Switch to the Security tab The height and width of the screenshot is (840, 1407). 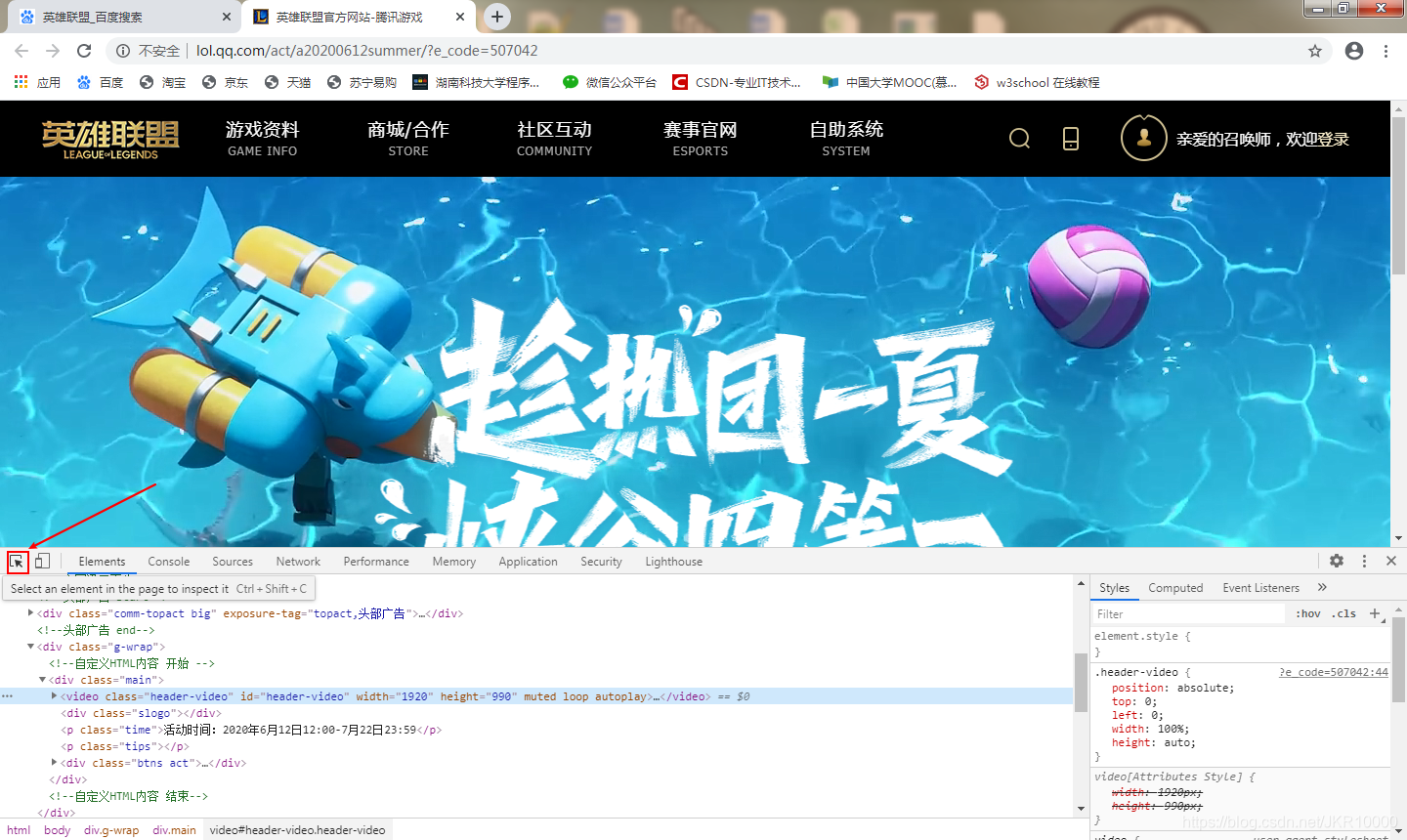point(601,562)
